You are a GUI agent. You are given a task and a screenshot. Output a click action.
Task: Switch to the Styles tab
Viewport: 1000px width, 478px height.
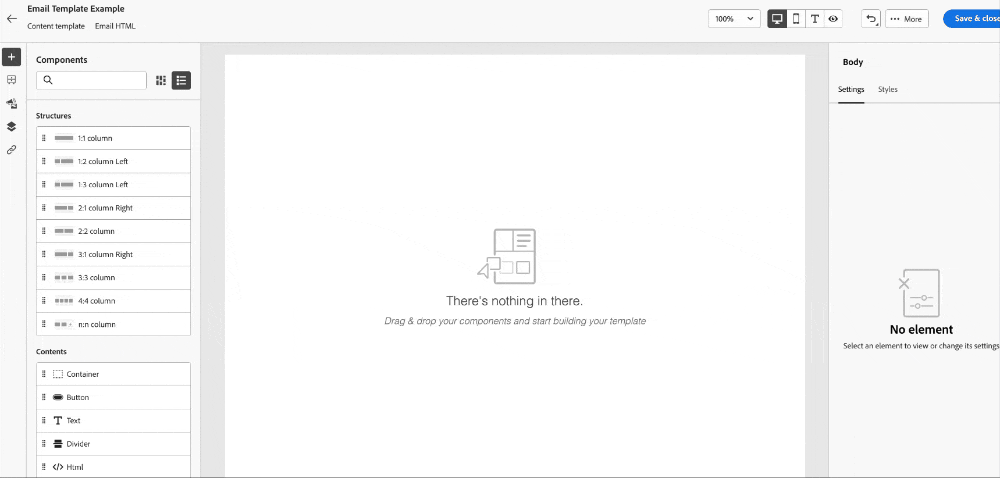(887, 90)
